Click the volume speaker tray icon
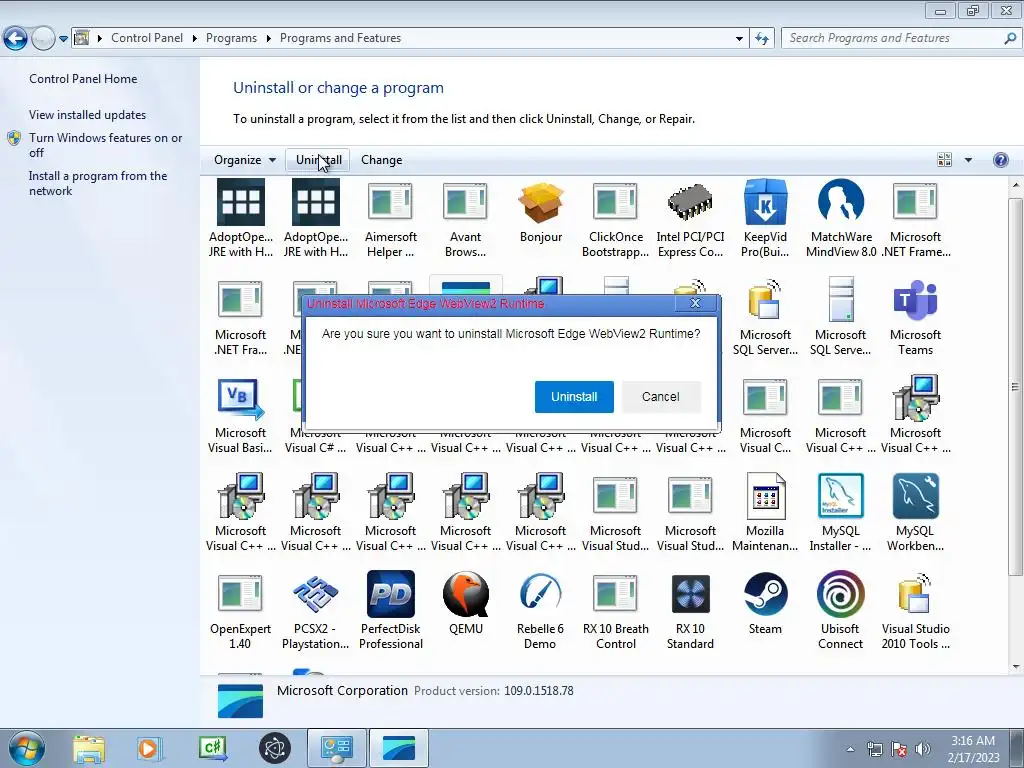The image size is (1024, 768). click(x=923, y=749)
